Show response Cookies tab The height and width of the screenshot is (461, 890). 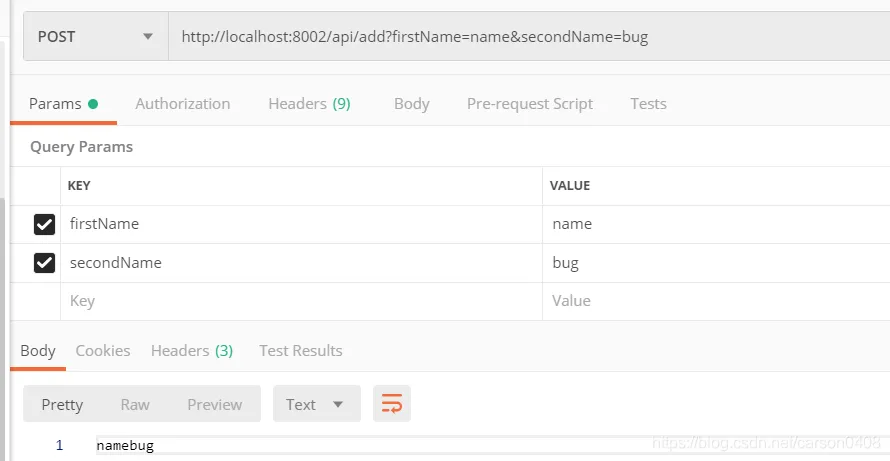[103, 351]
